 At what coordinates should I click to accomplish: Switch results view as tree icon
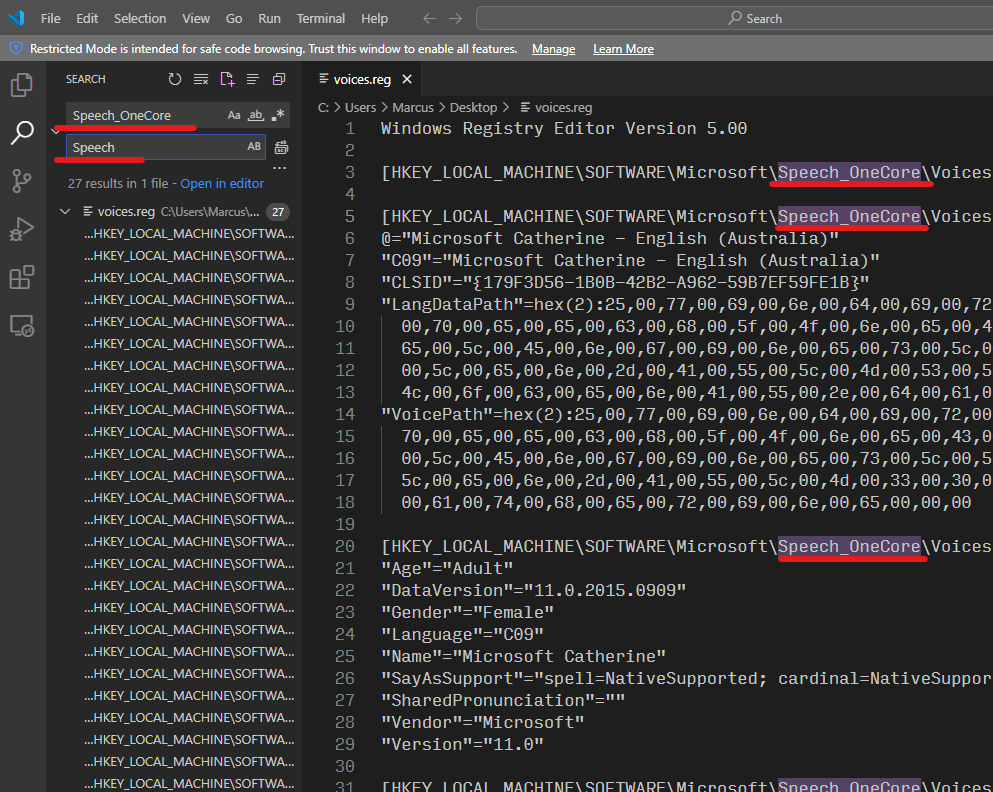[x=253, y=79]
